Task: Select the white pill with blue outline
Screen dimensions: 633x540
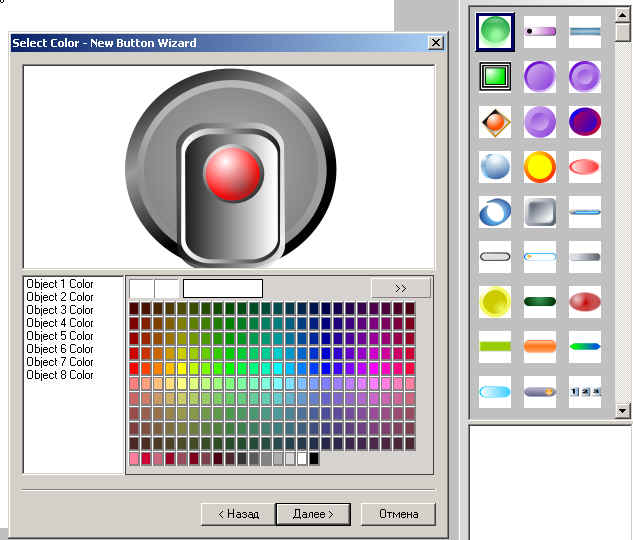Action: [540, 257]
